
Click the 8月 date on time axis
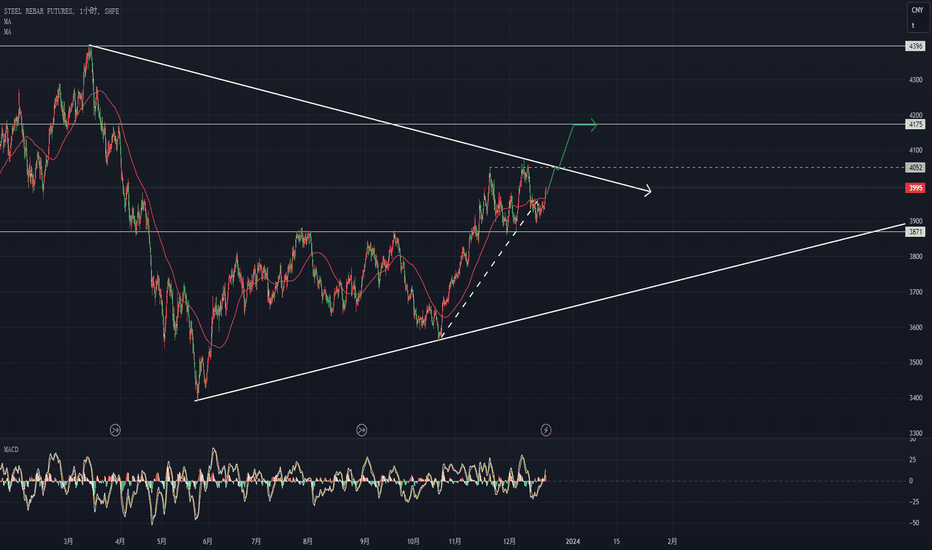point(308,541)
